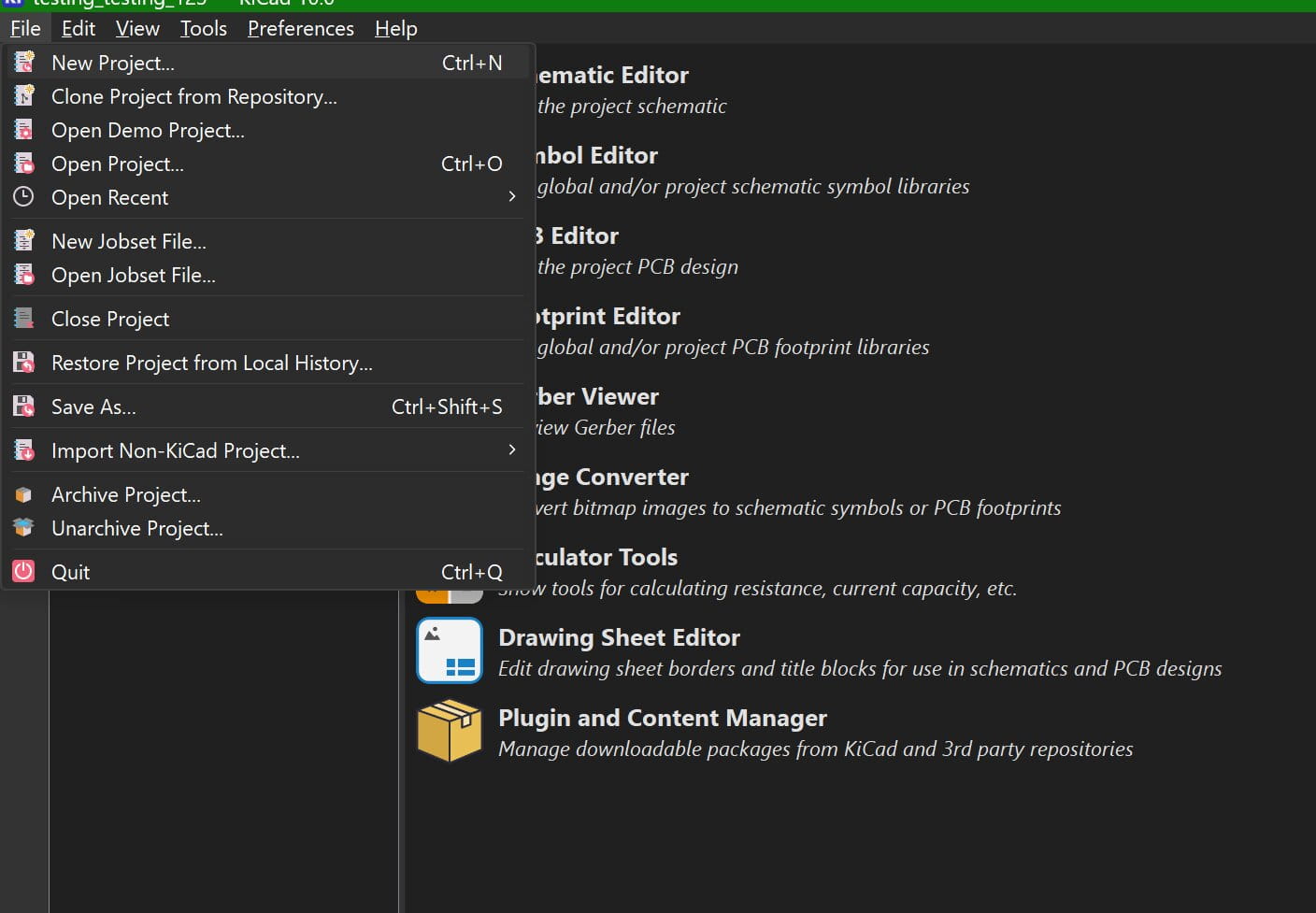Open the Gerber Viewer launcher

[x=598, y=397]
